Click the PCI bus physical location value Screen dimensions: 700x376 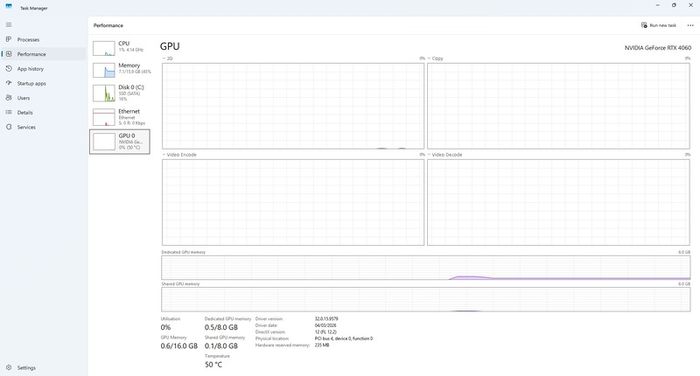tap(344, 338)
